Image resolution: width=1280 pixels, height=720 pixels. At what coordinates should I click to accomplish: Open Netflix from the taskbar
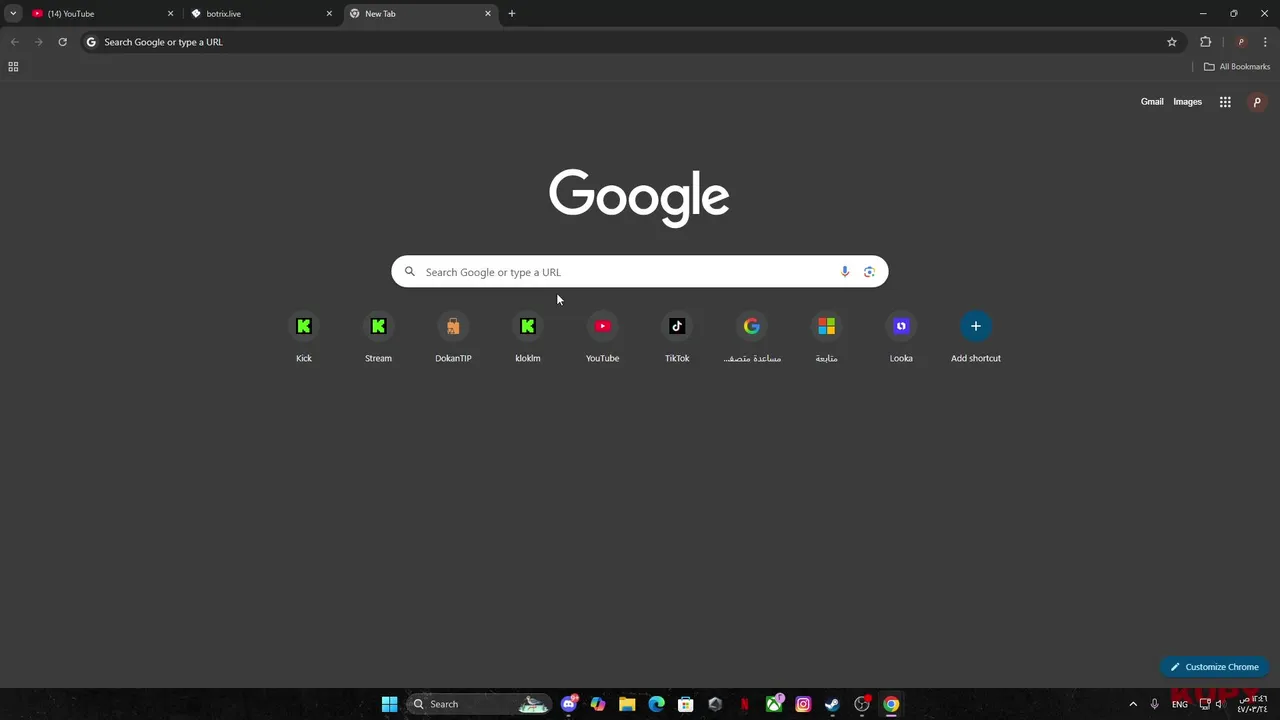(x=744, y=704)
